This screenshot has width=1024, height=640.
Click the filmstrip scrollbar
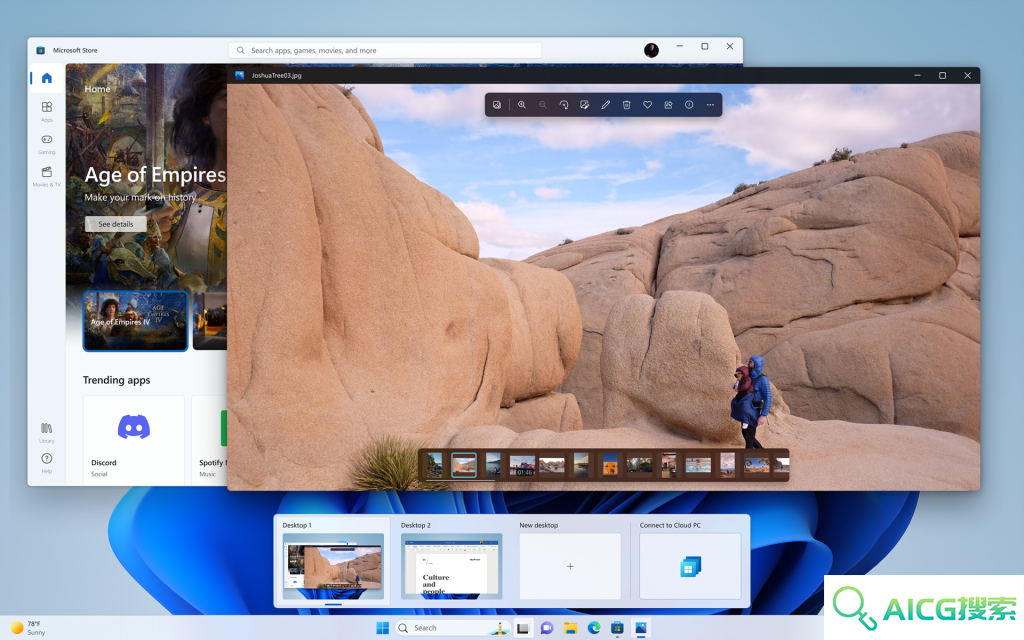point(460,481)
